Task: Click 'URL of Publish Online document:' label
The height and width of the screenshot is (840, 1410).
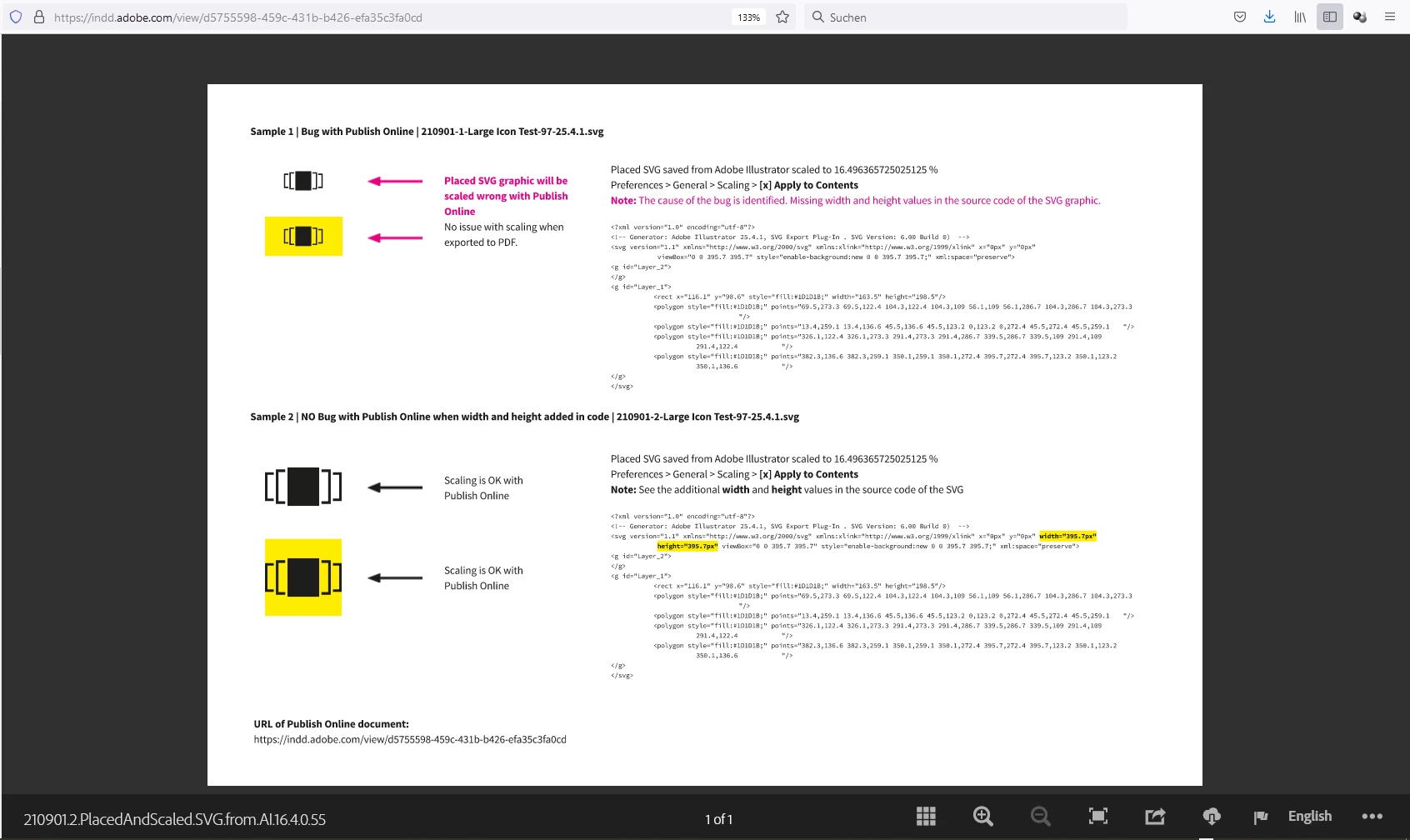Action: coord(331,724)
